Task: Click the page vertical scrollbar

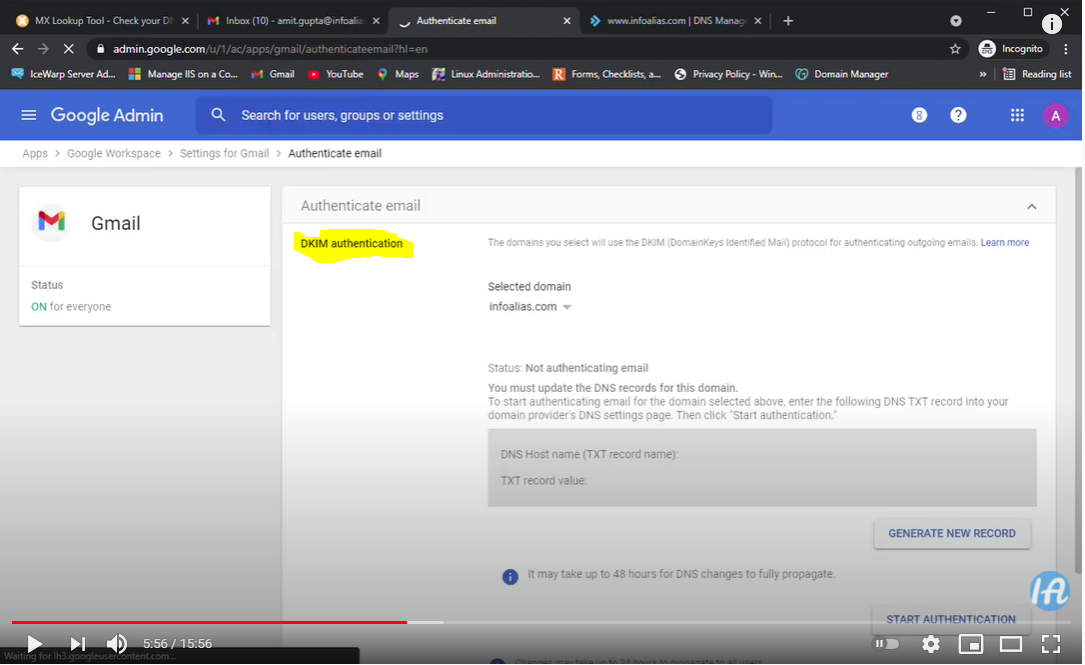Action: click(1078, 370)
